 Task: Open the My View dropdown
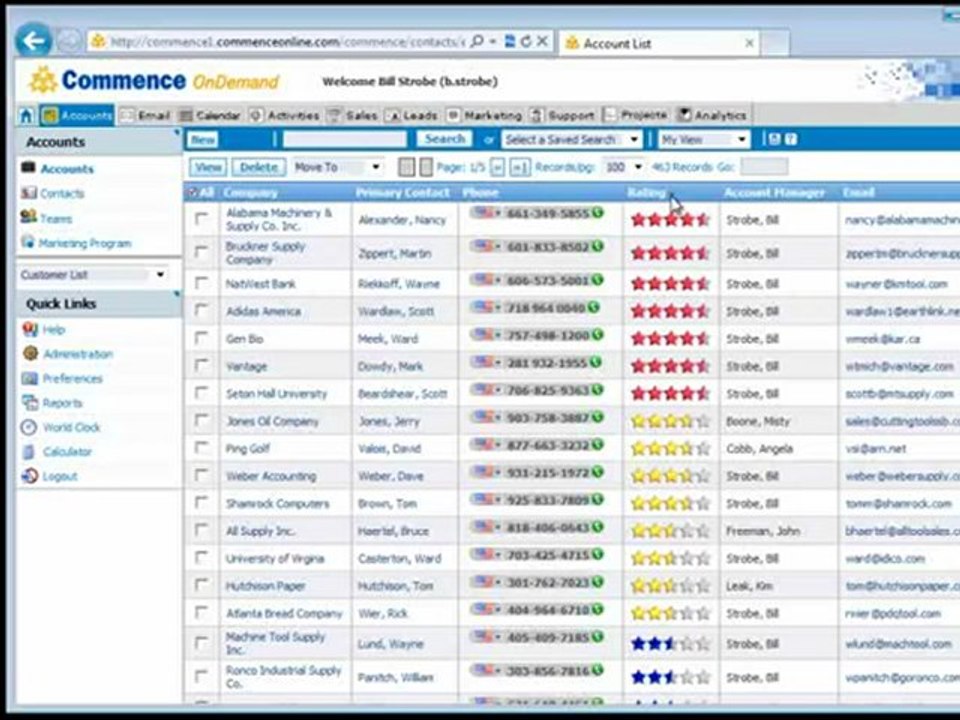tap(704, 140)
